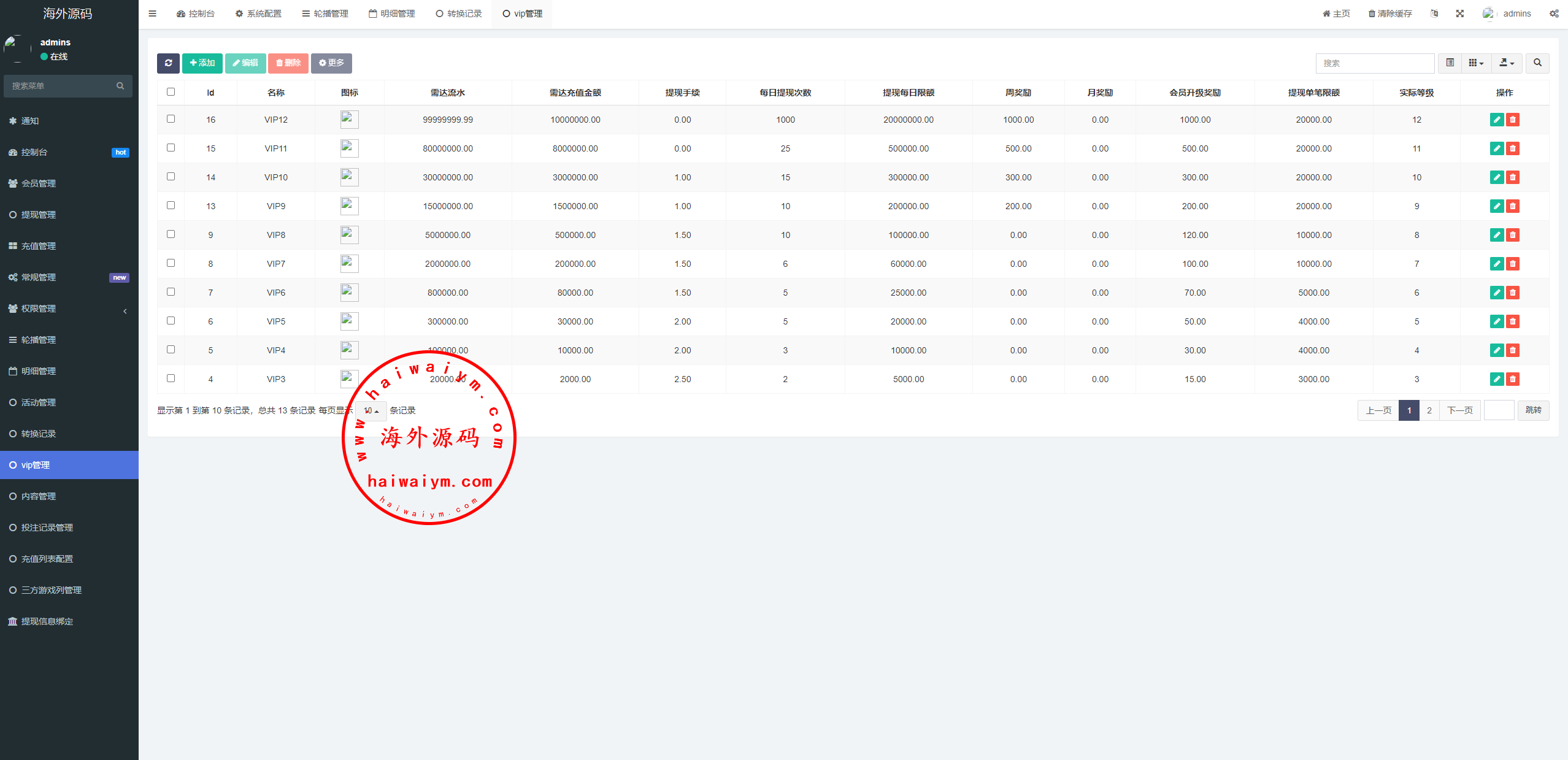Click the red delete icon for VIP3 row
1568x760 pixels.
coord(1513,379)
